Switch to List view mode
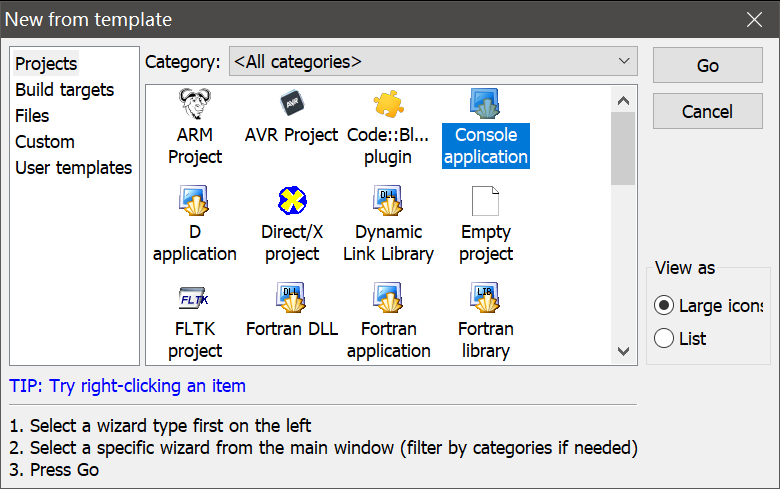Screen dimensions: 780x489 tap(664, 339)
